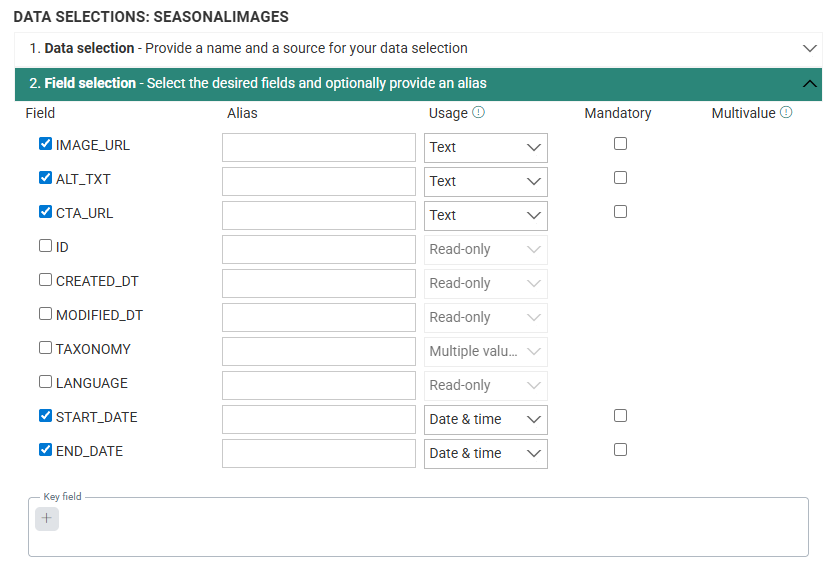Focus the Alias input for START_DATE

point(318,420)
